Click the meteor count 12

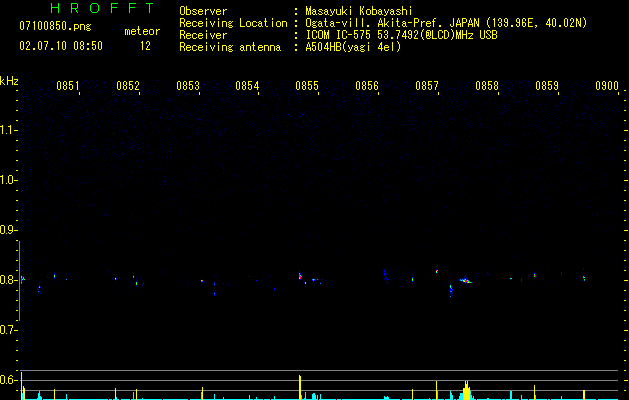[x=145, y=46]
